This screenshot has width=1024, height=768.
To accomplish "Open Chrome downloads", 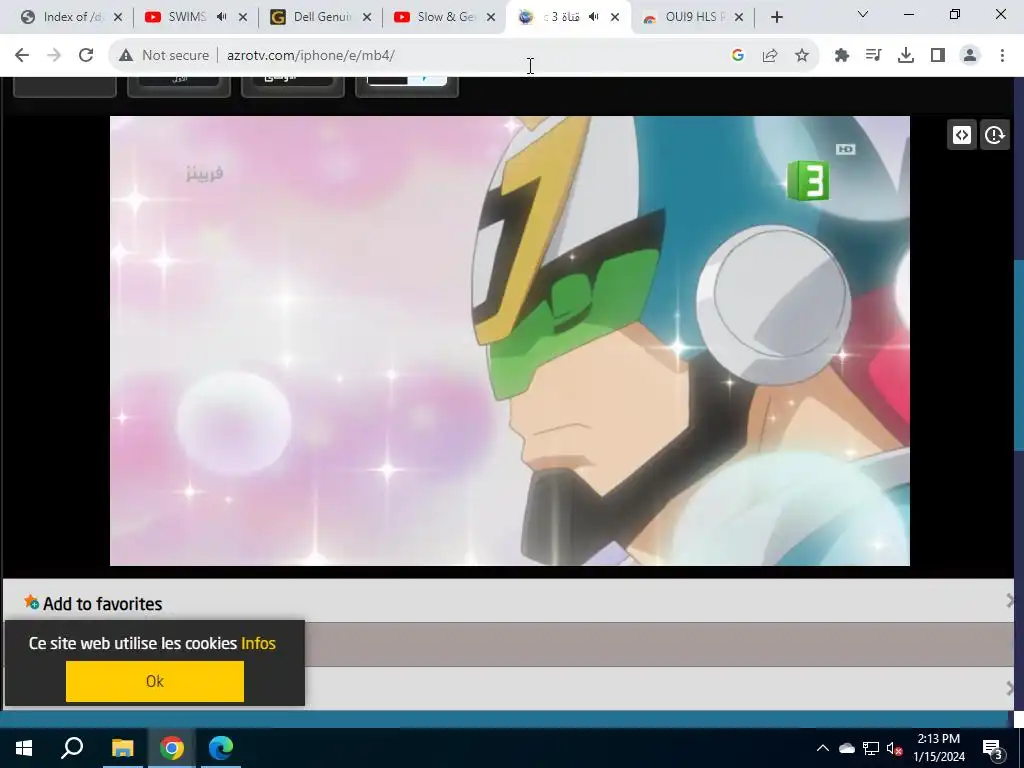I will [x=906, y=56].
